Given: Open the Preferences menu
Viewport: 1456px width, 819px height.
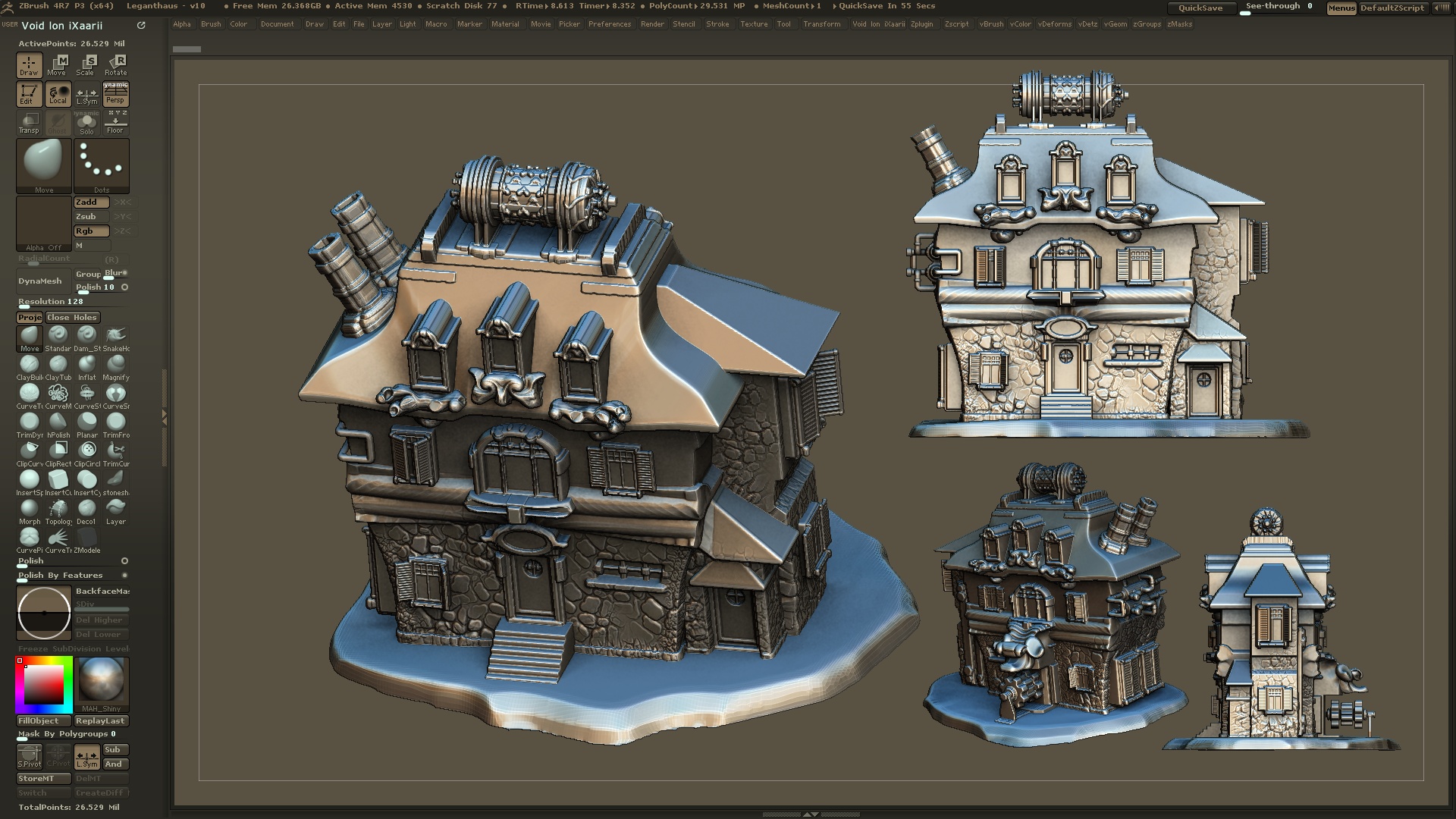Looking at the screenshot, I should coord(610,24).
